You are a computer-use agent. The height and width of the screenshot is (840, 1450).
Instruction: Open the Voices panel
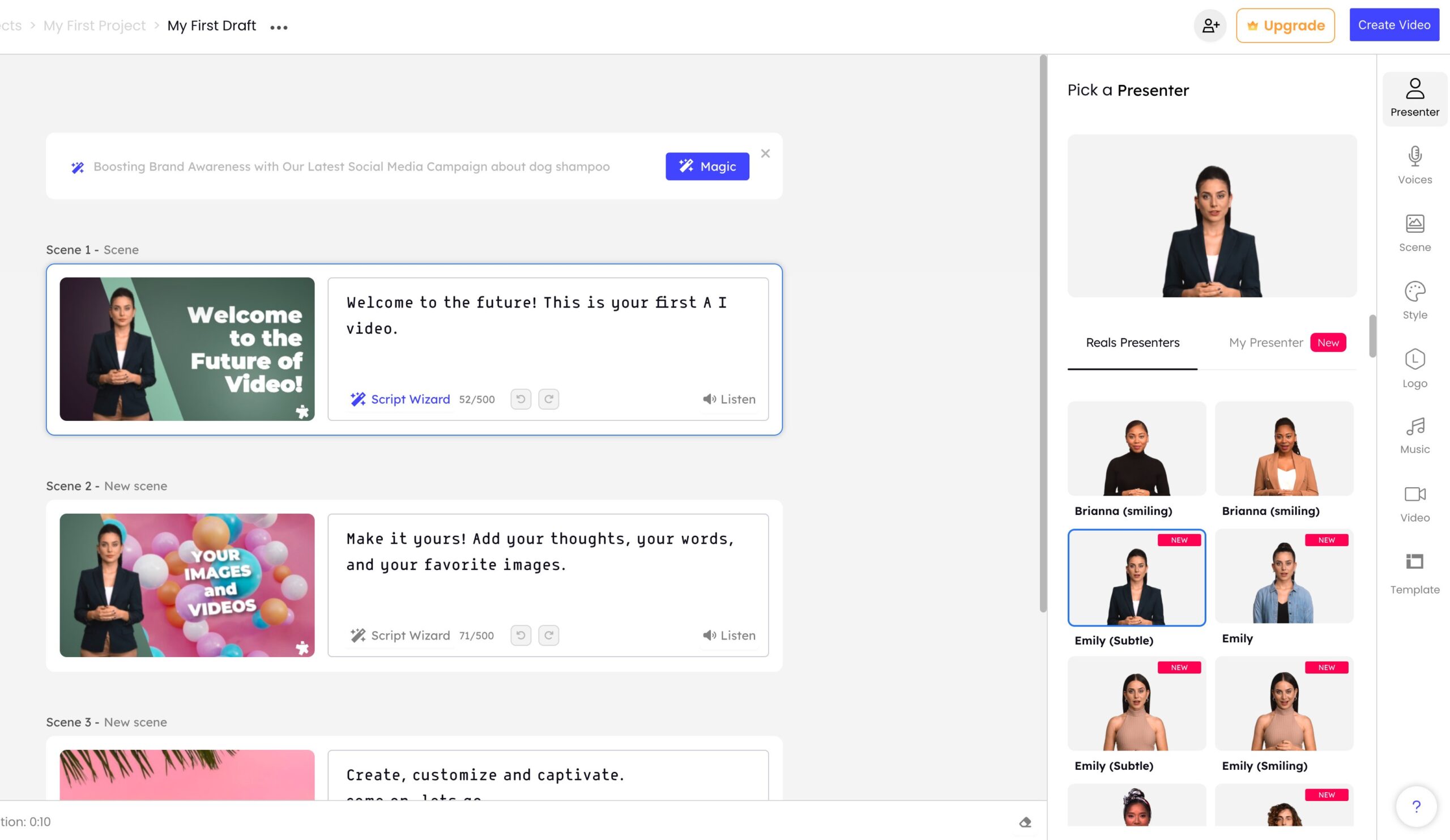point(1414,164)
